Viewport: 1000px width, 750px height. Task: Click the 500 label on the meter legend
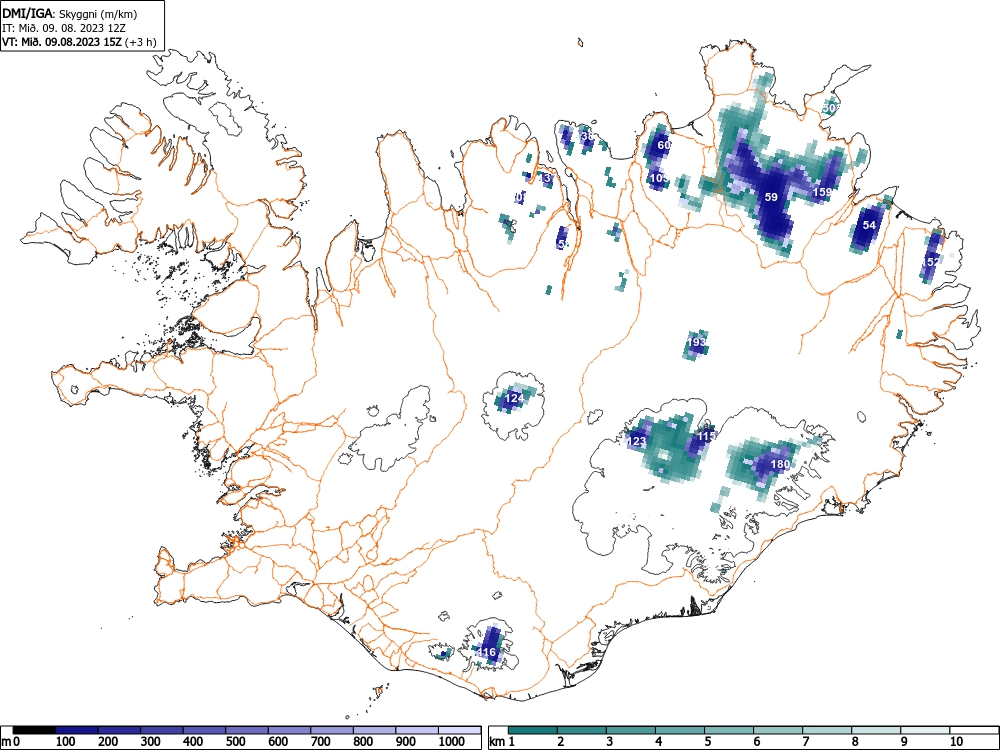pyautogui.click(x=236, y=742)
